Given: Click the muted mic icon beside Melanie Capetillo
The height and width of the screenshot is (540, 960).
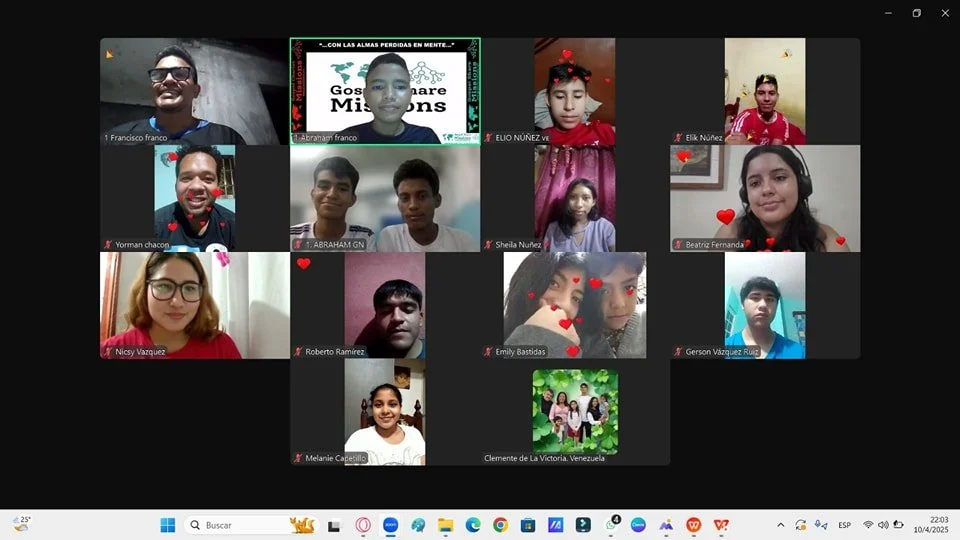Looking at the screenshot, I should pyautogui.click(x=299, y=458).
